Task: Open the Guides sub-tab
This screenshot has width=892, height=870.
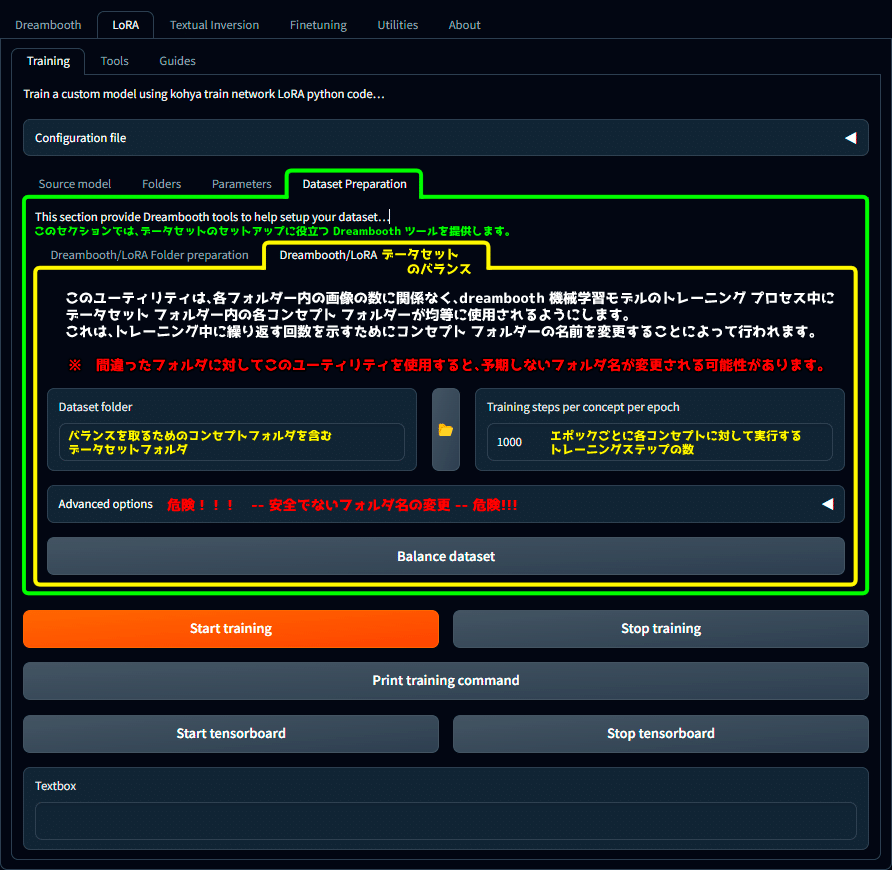Action: [x=177, y=61]
